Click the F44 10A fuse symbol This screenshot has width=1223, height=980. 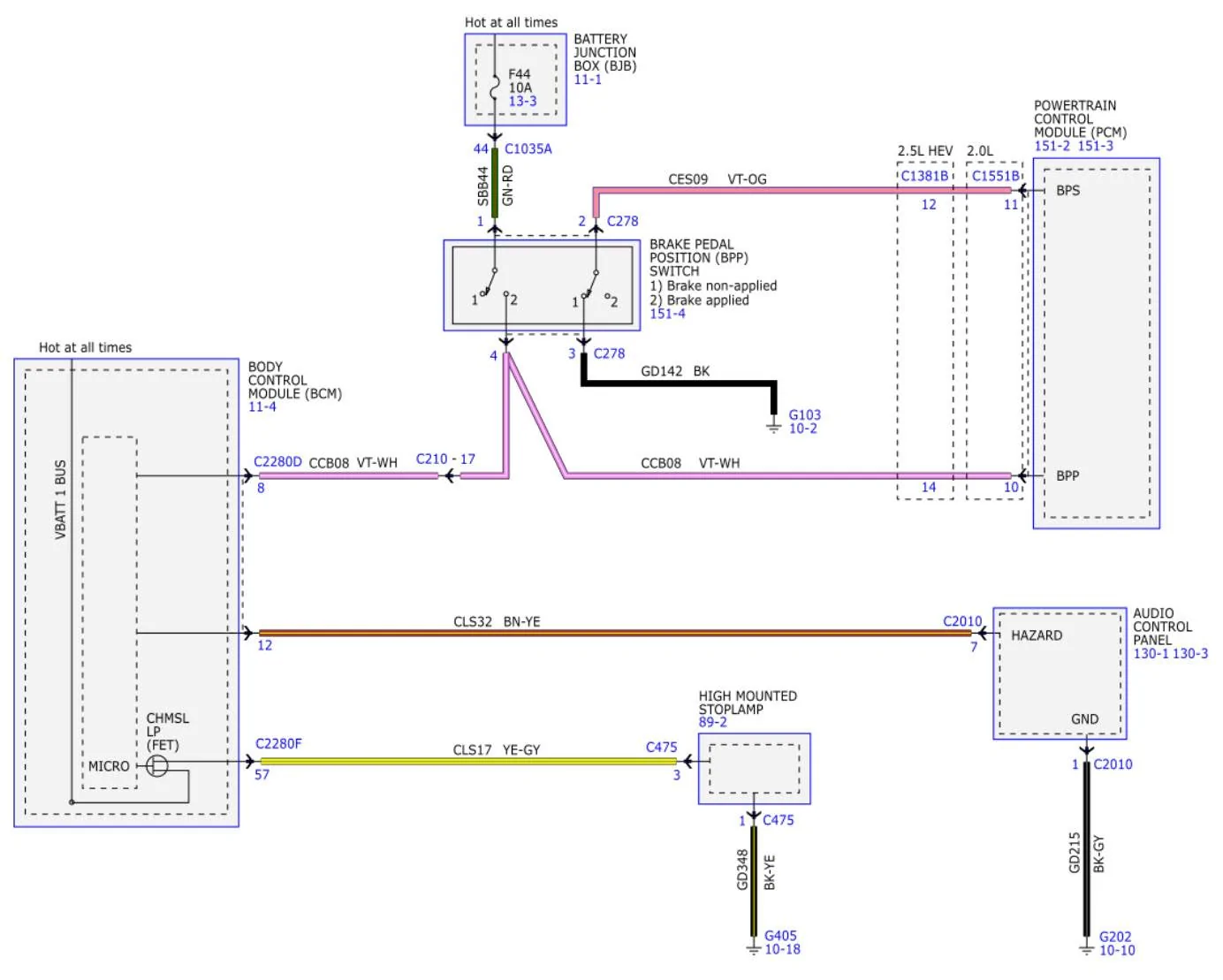pyautogui.click(x=496, y=88)
